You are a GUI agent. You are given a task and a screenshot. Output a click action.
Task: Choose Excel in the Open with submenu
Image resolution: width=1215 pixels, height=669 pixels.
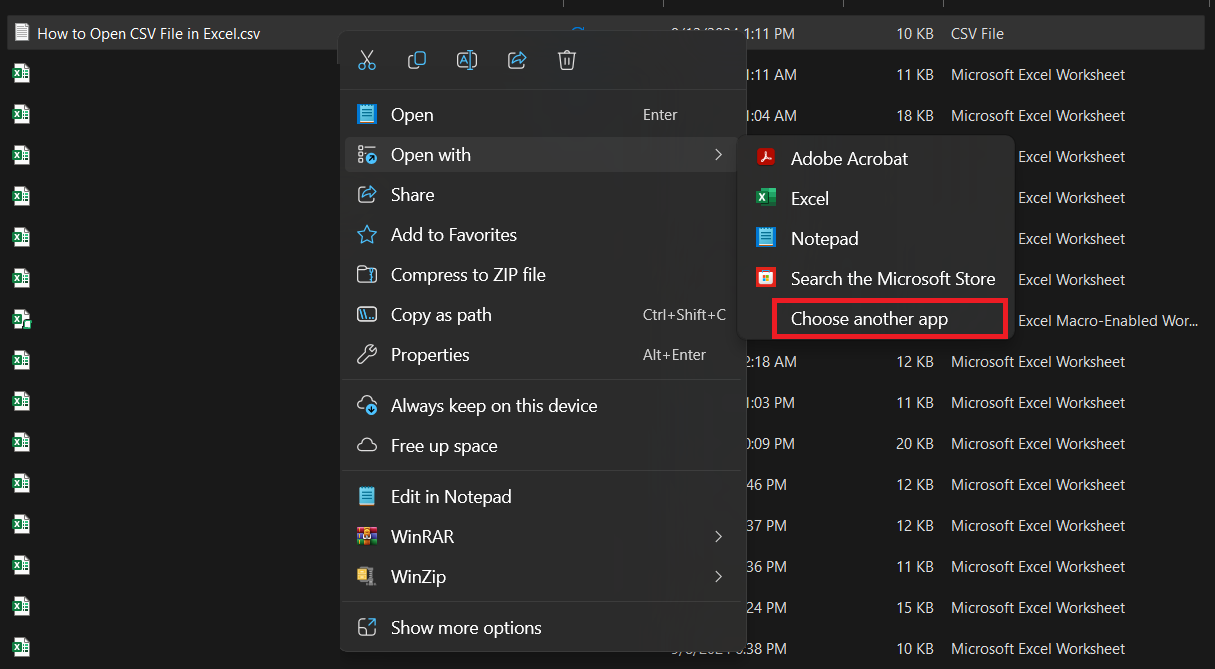(x=876, y=199)
